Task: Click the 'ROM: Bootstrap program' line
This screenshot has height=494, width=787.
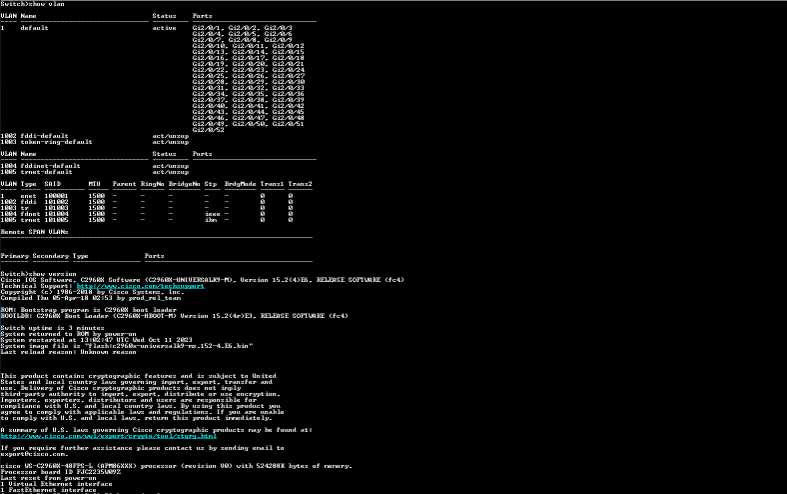Action: (x=88, y=310)
